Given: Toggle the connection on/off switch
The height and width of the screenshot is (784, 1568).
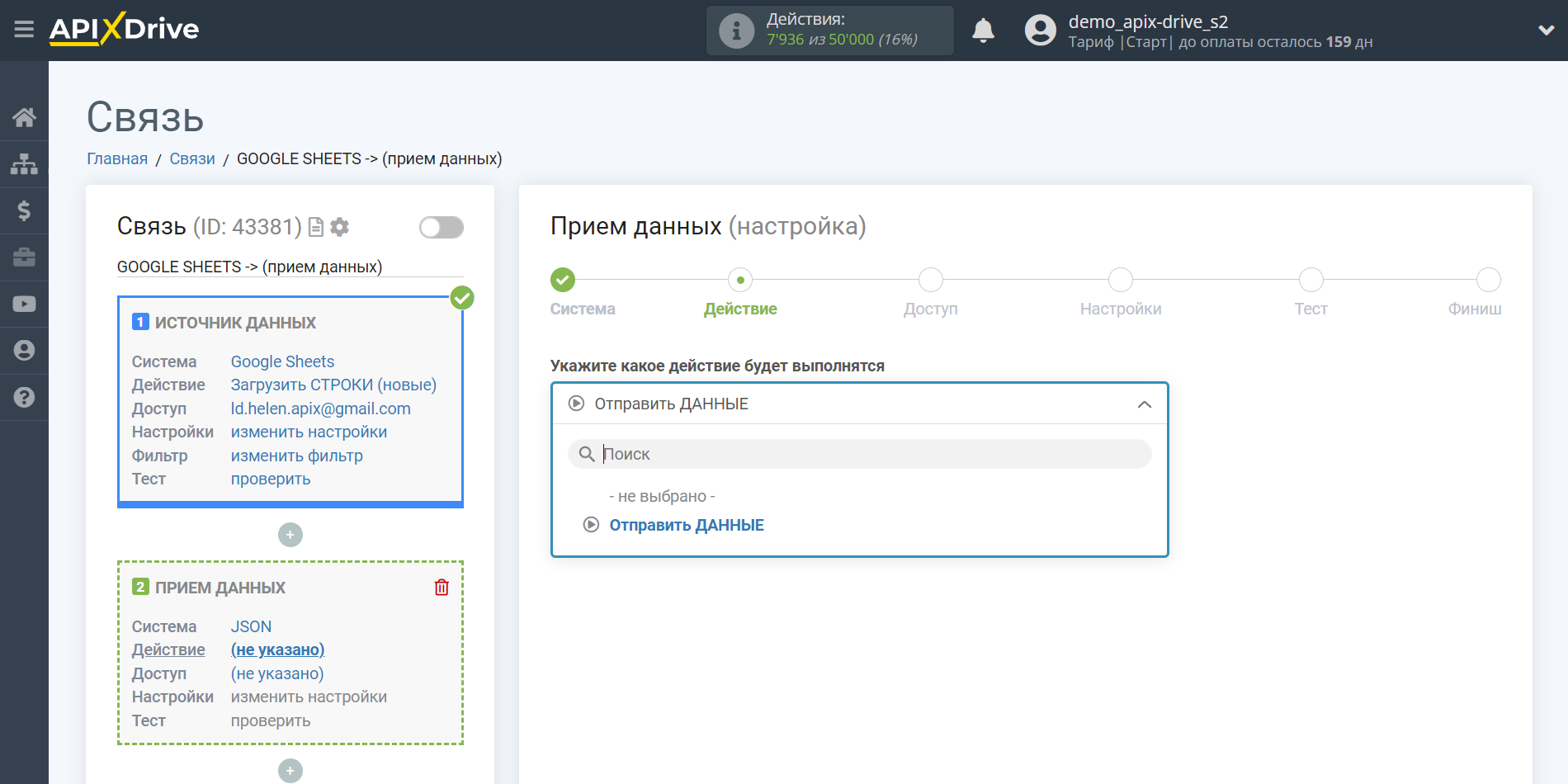Looking at the screenshot, I should tap(442, 228).
